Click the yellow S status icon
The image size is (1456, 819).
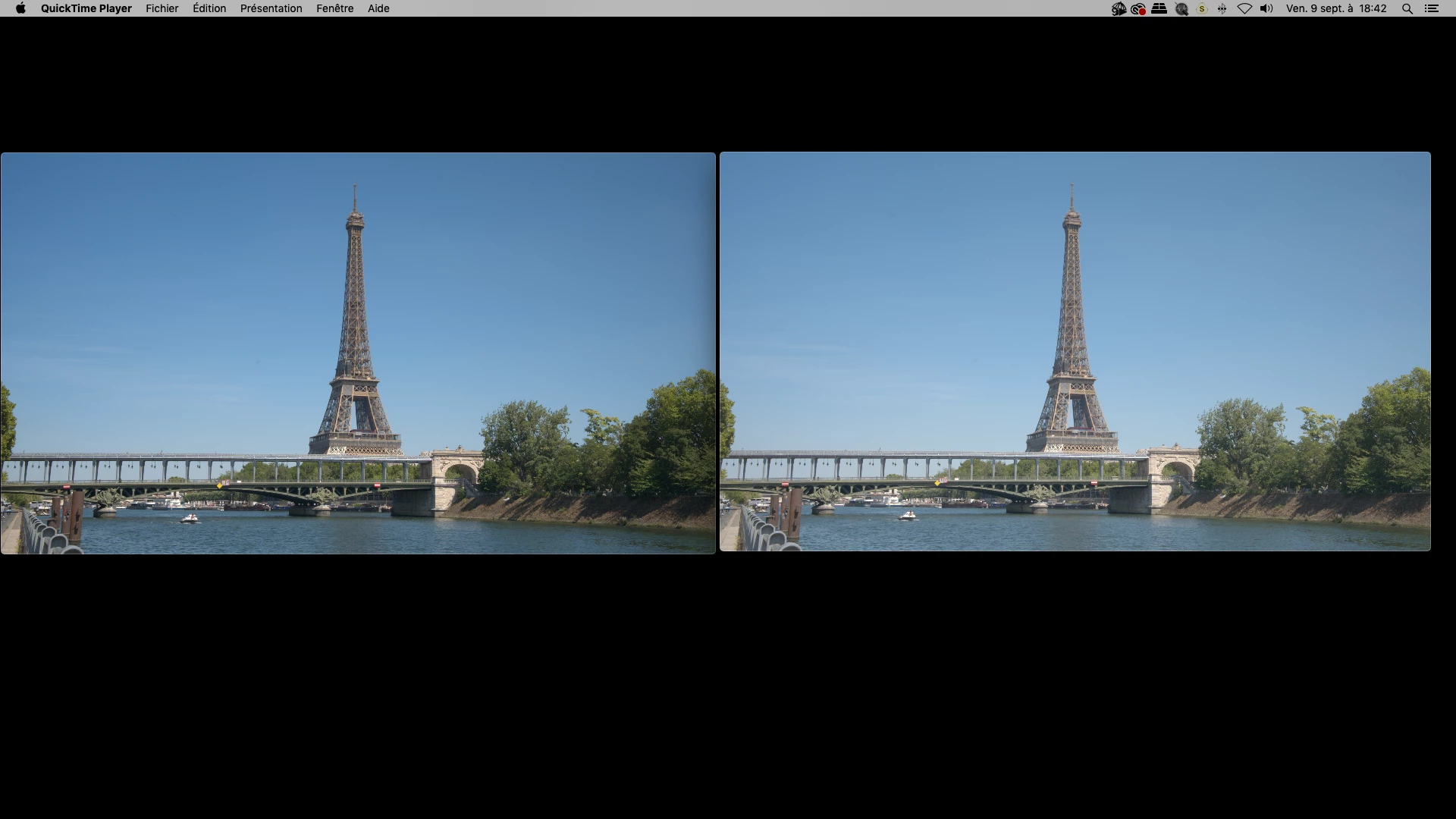(1202, 8)
